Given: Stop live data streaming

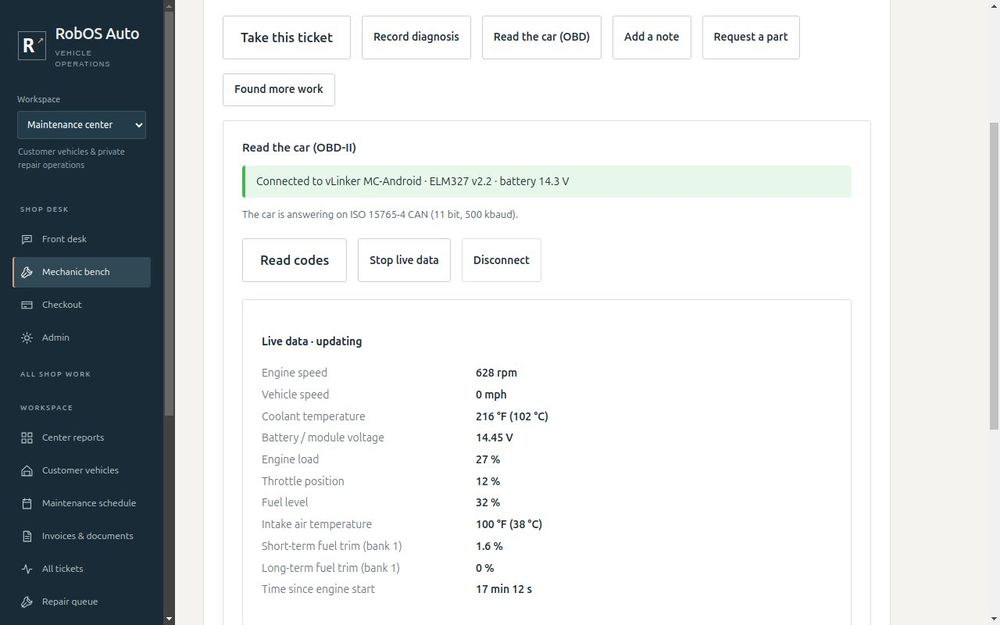Looking at the screenshot, I should click(404, 260).
